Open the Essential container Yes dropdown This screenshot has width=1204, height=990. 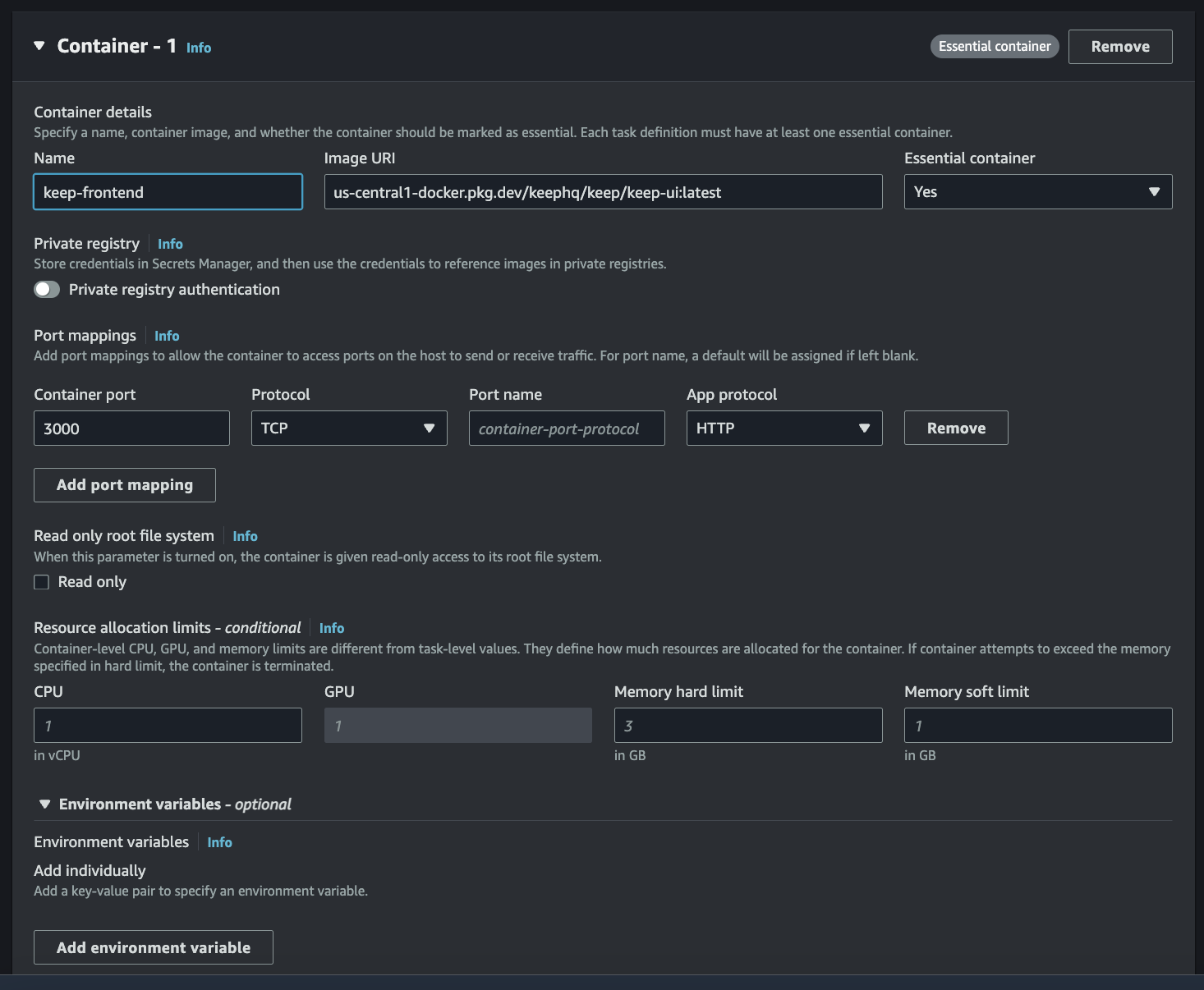(x=1038, y=192)
